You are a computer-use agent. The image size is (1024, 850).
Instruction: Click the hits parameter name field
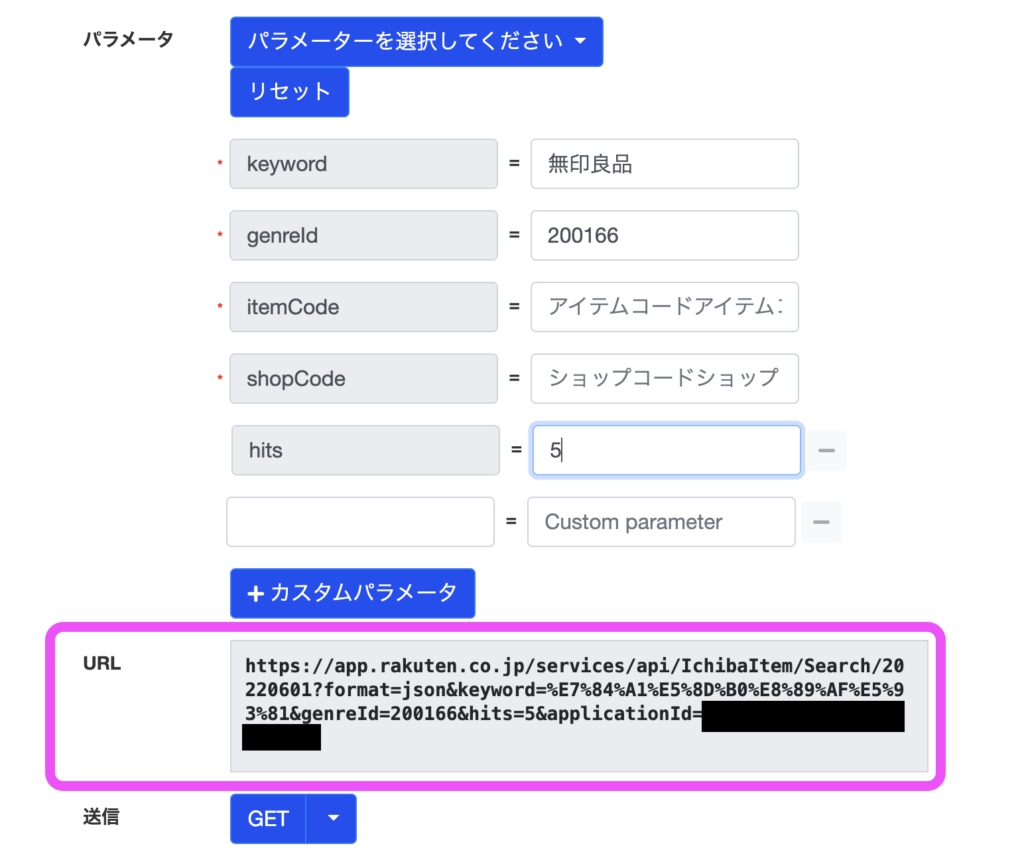pos(365,450)
